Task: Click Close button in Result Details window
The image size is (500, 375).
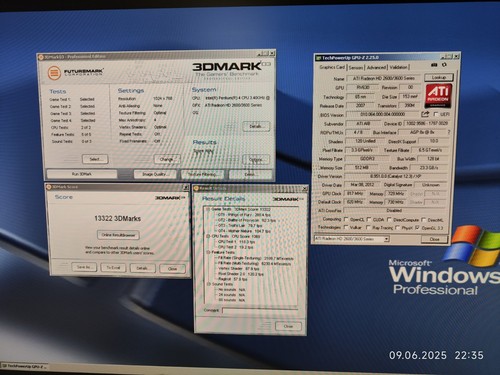Action: (288, 326)
